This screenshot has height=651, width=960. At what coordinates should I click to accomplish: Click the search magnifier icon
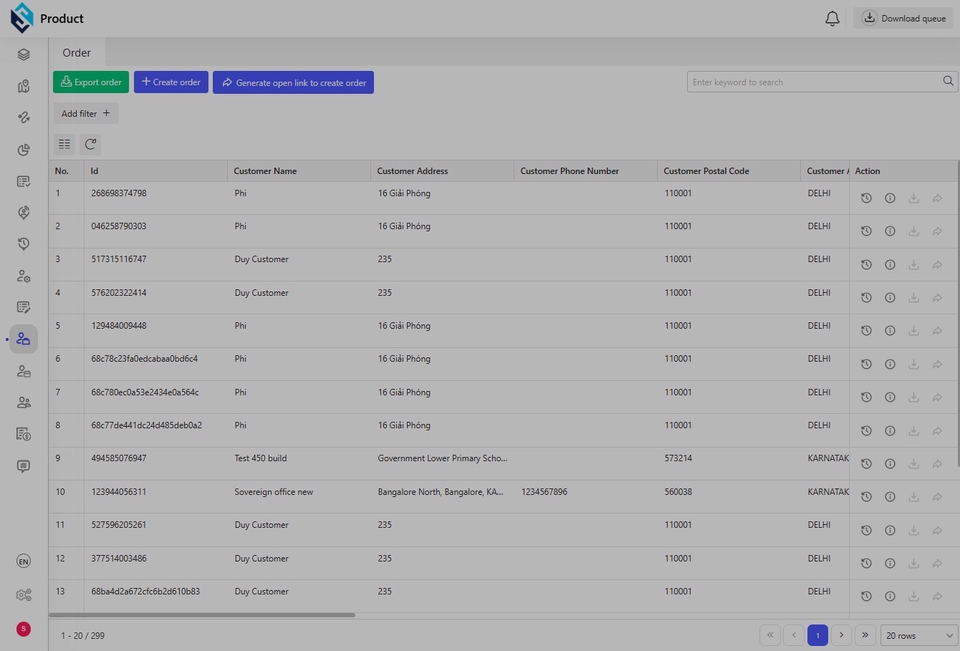click(x=948, y=82)
